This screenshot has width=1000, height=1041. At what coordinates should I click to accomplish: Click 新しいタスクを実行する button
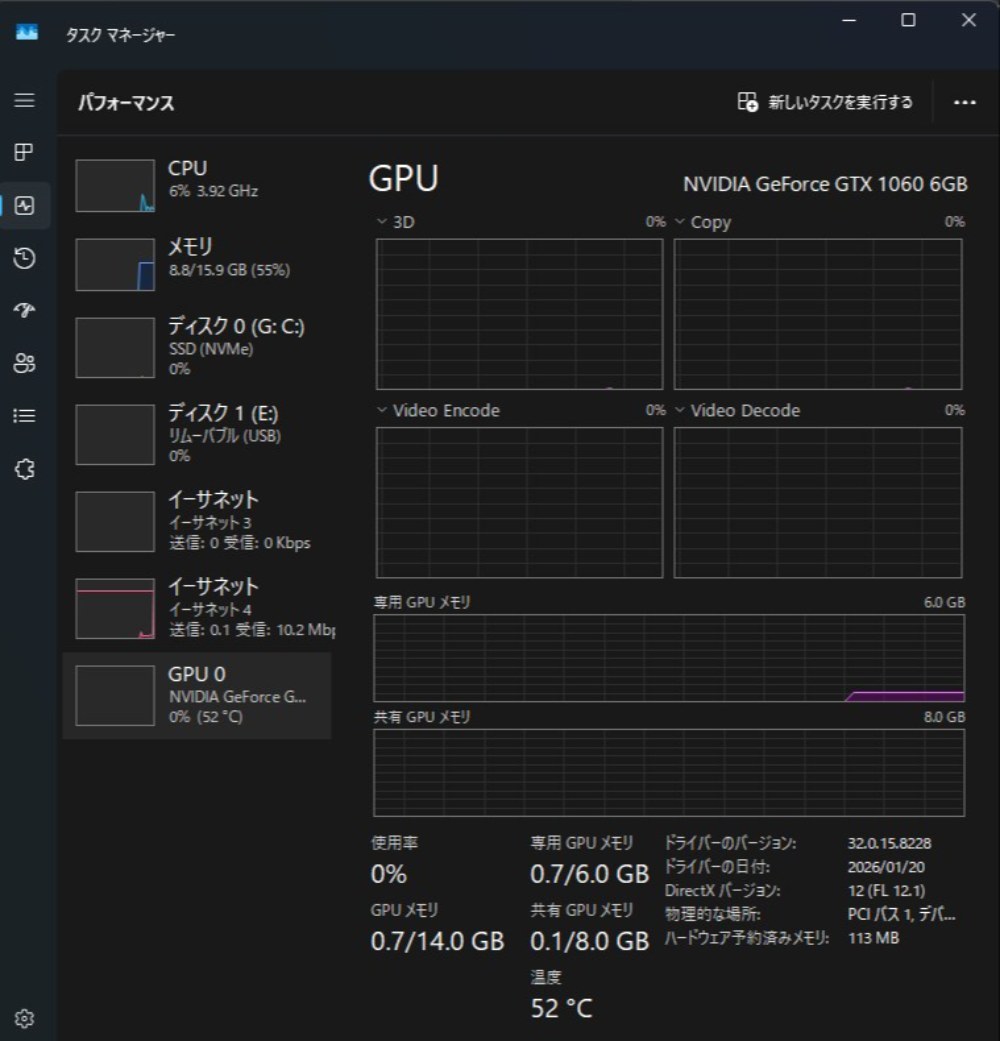pos(825,102)
